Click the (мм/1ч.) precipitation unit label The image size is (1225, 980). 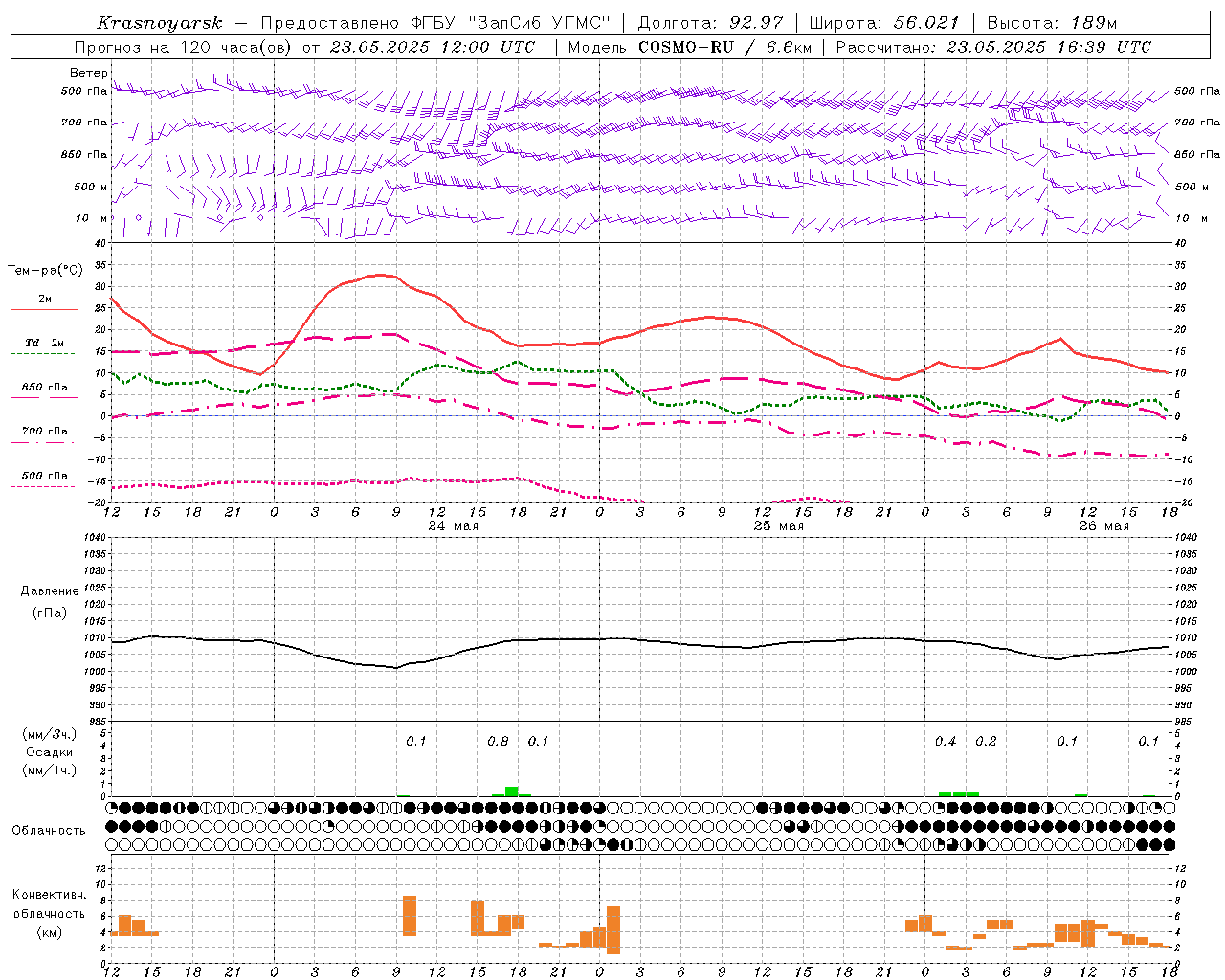(50, 770)
